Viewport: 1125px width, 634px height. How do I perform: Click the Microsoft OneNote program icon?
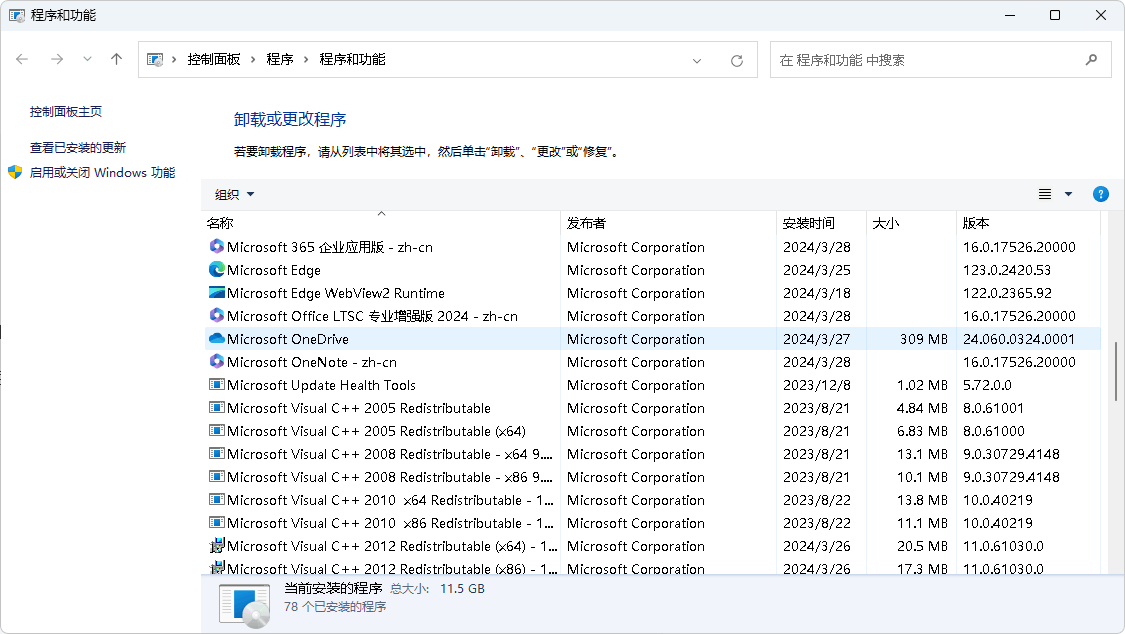pos(216,361)
